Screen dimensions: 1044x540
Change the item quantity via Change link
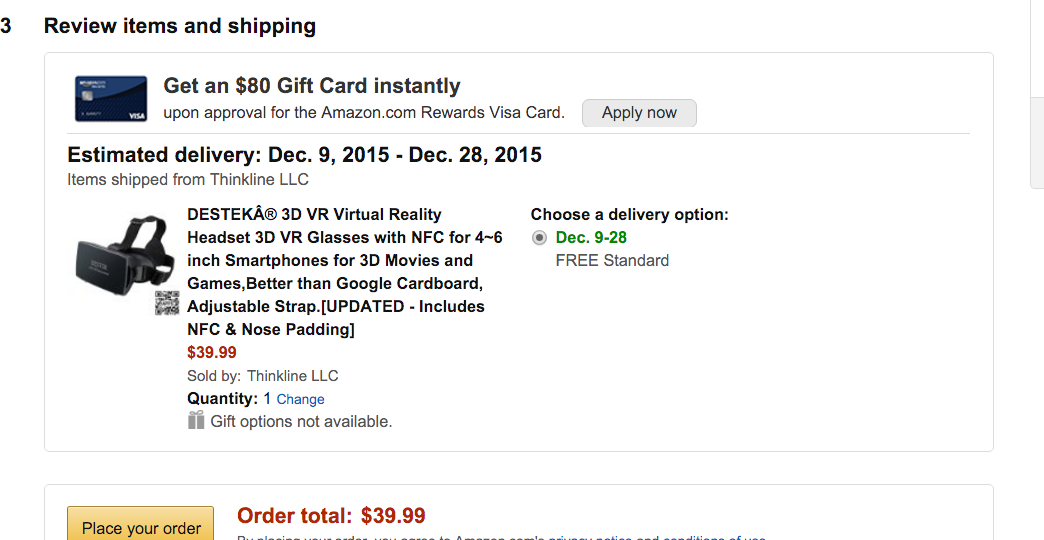tap(300, 399)
